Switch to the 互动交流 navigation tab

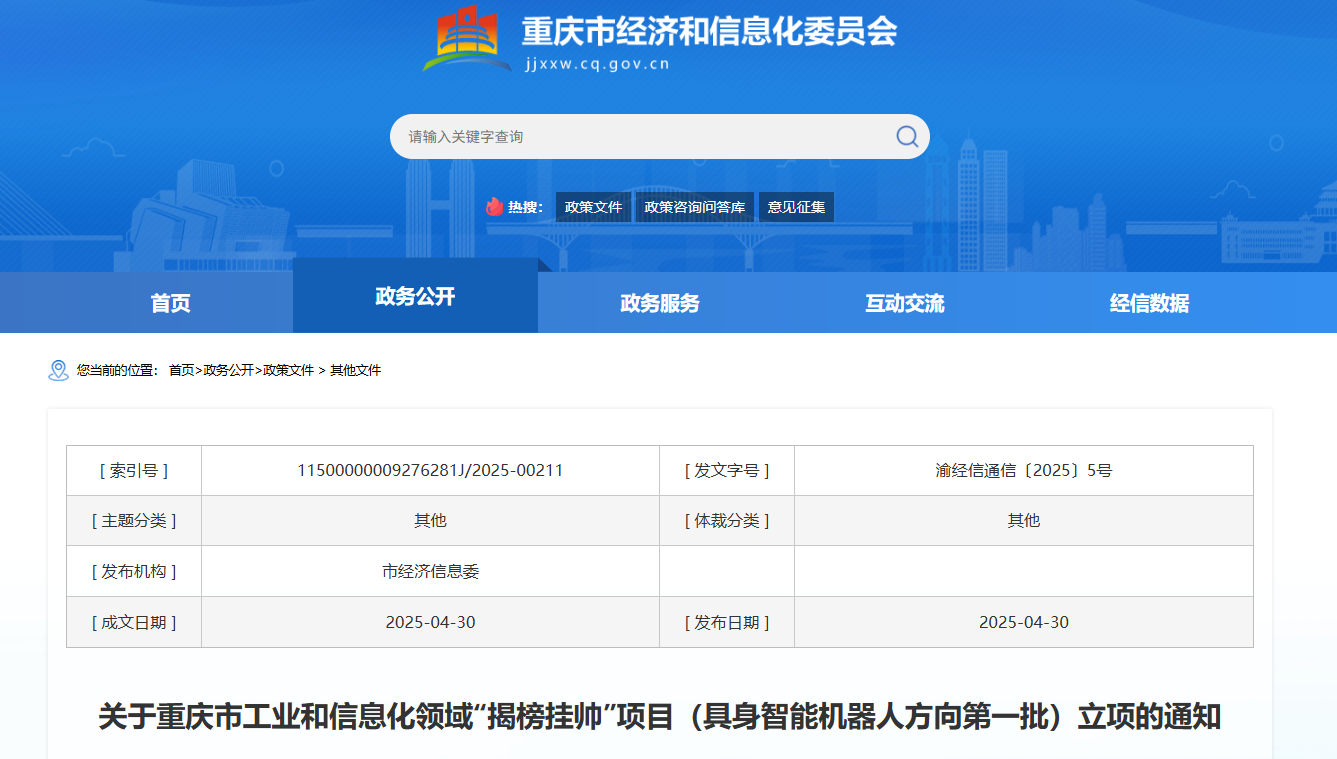pyautogui.click(x=905, y=303)
